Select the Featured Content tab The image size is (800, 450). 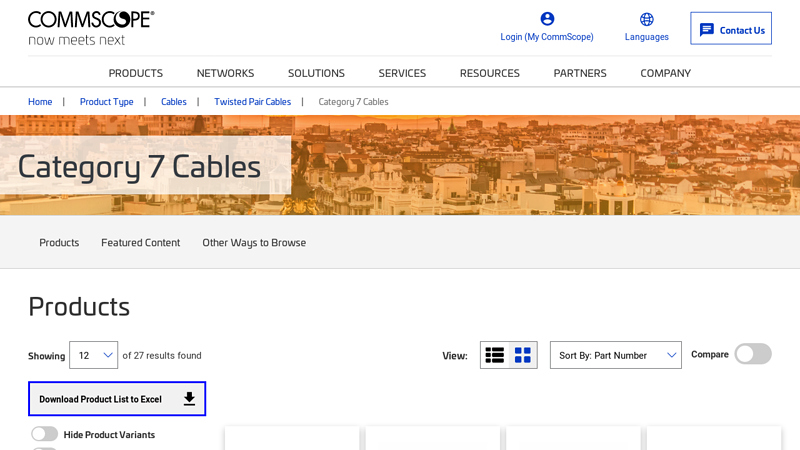pos(140,243)
